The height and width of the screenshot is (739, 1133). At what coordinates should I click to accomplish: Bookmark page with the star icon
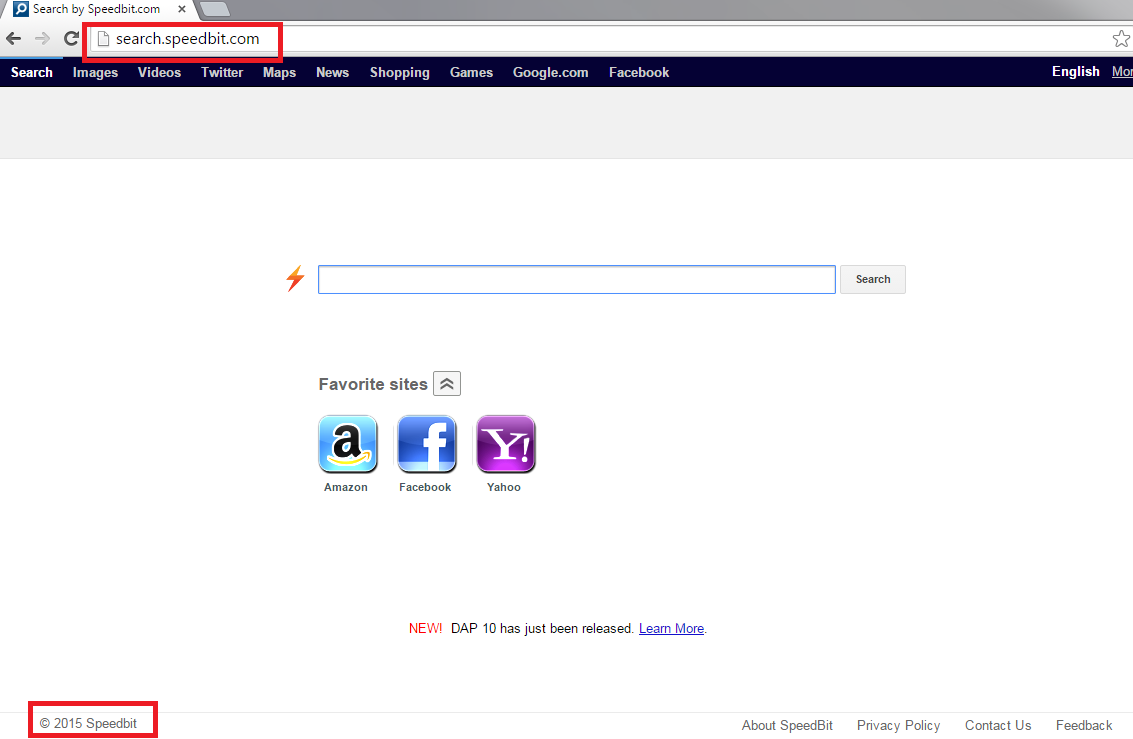pos(1121,39)
